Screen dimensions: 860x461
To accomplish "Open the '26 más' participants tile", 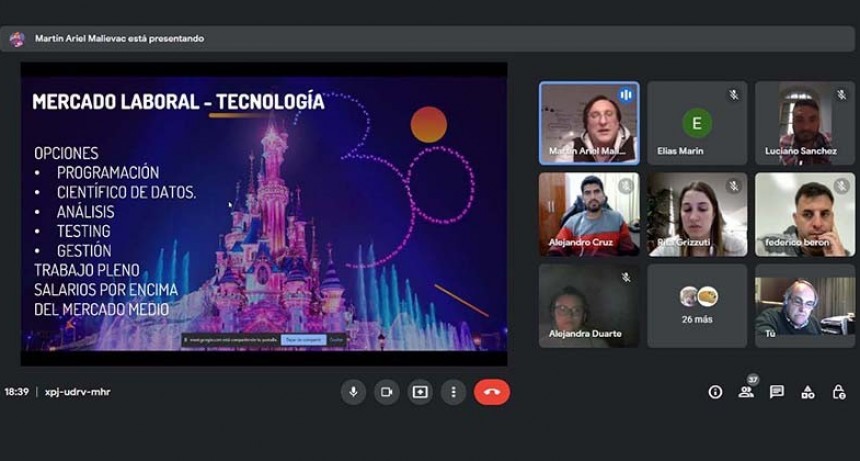I will pos(697,306).
